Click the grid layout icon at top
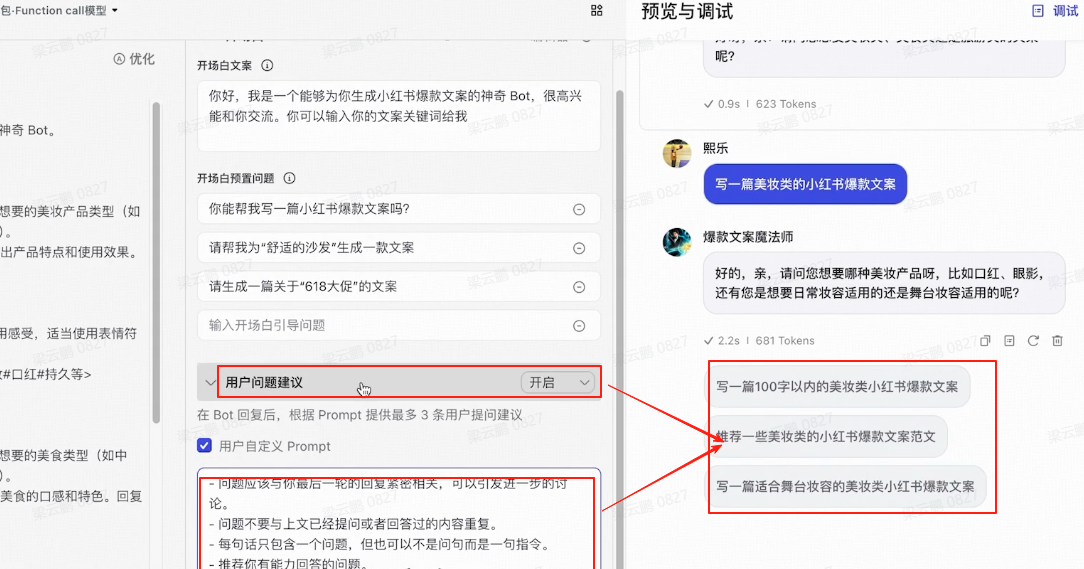 point(597,10)
